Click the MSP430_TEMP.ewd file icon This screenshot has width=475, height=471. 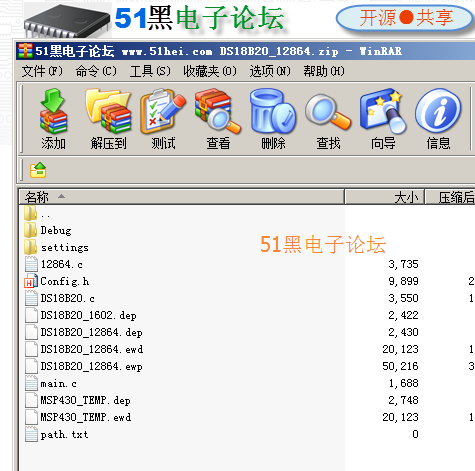click(x=31, y=417)
